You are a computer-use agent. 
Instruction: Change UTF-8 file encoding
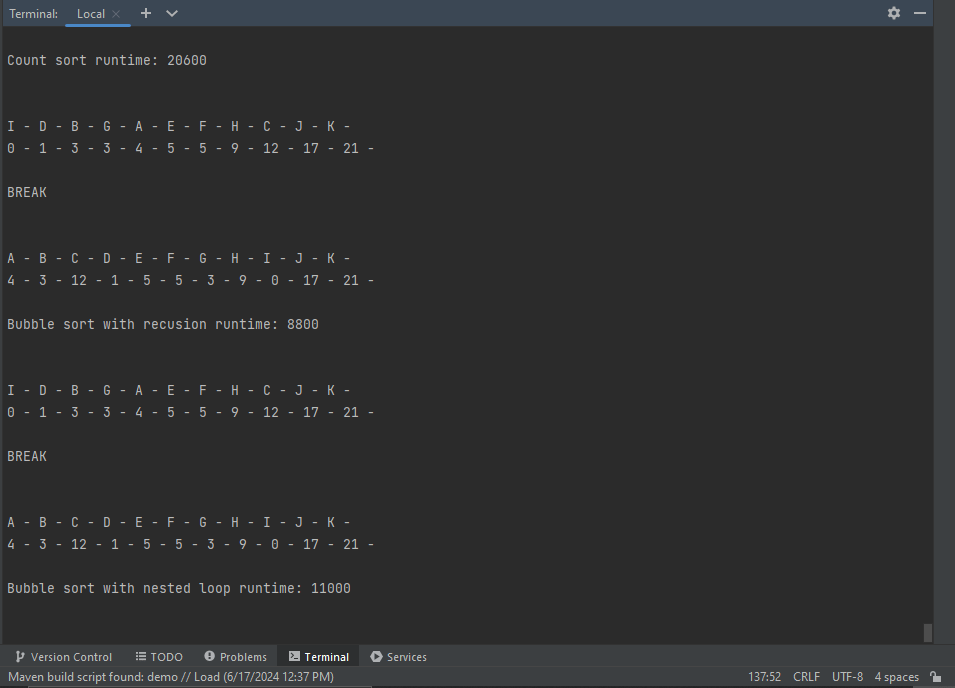847,677
